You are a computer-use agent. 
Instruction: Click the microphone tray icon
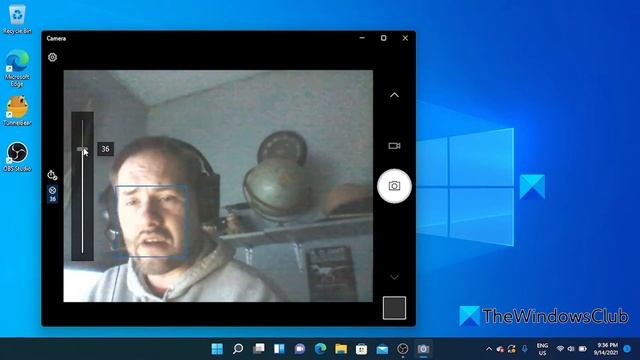coord(524,349)
